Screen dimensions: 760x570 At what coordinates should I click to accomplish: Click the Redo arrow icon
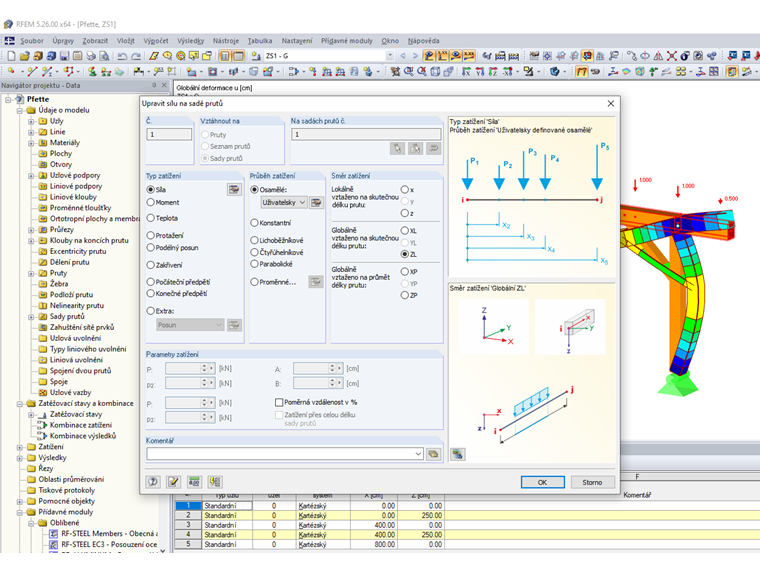coord(136,56)
